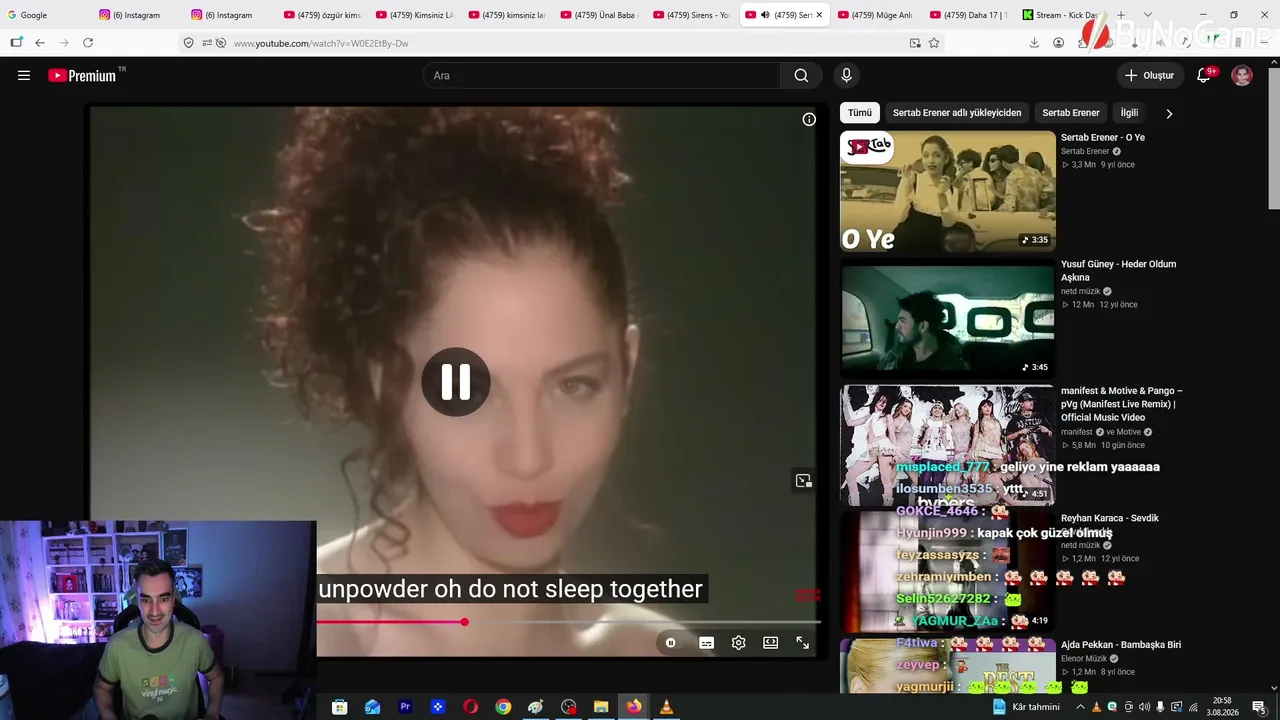Bookmark this page with the star icon
The width and height of the screenshot is (1280, 720).
point(934,43)
